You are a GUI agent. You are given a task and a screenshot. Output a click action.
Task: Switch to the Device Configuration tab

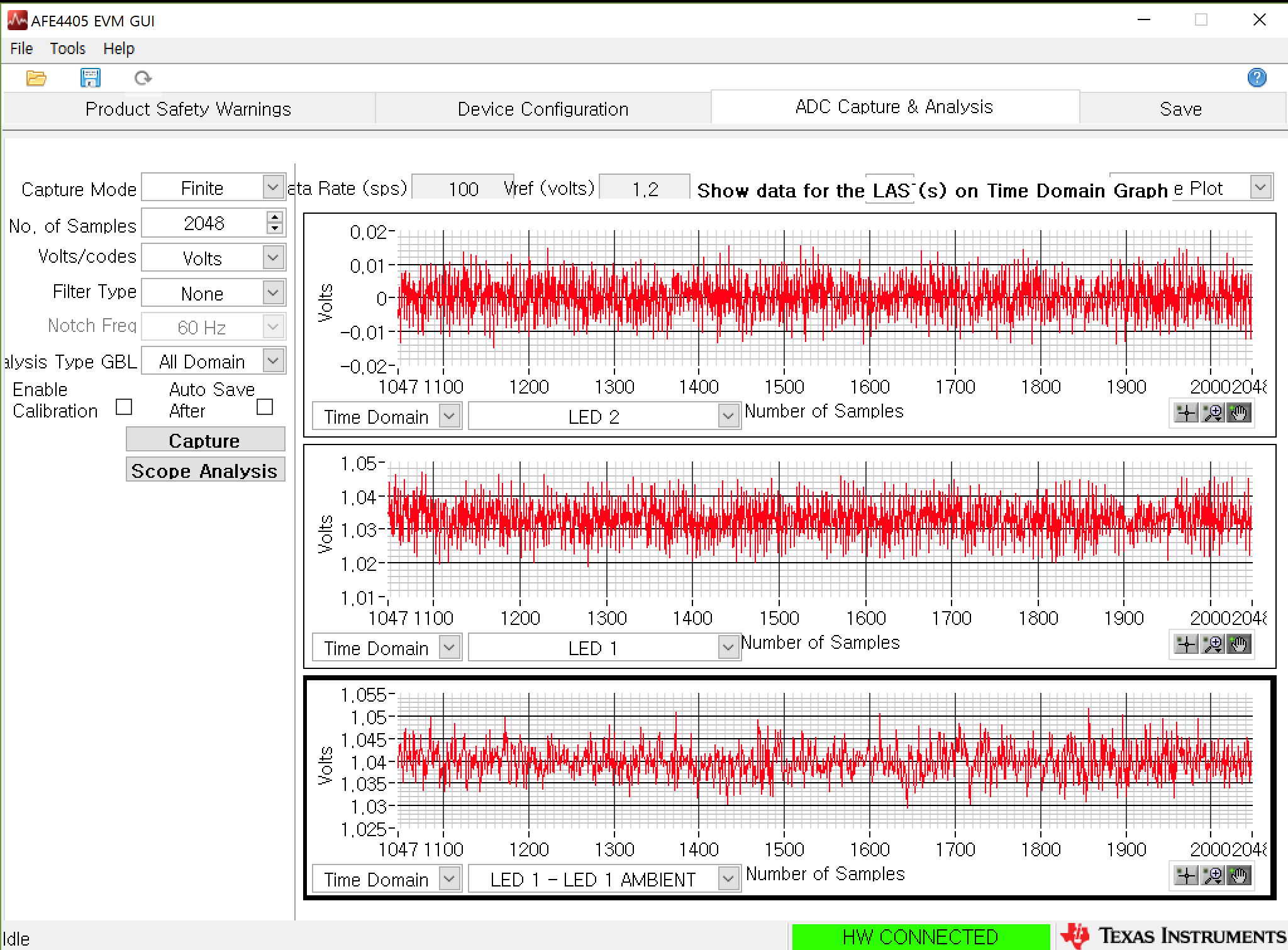(543, 109)
